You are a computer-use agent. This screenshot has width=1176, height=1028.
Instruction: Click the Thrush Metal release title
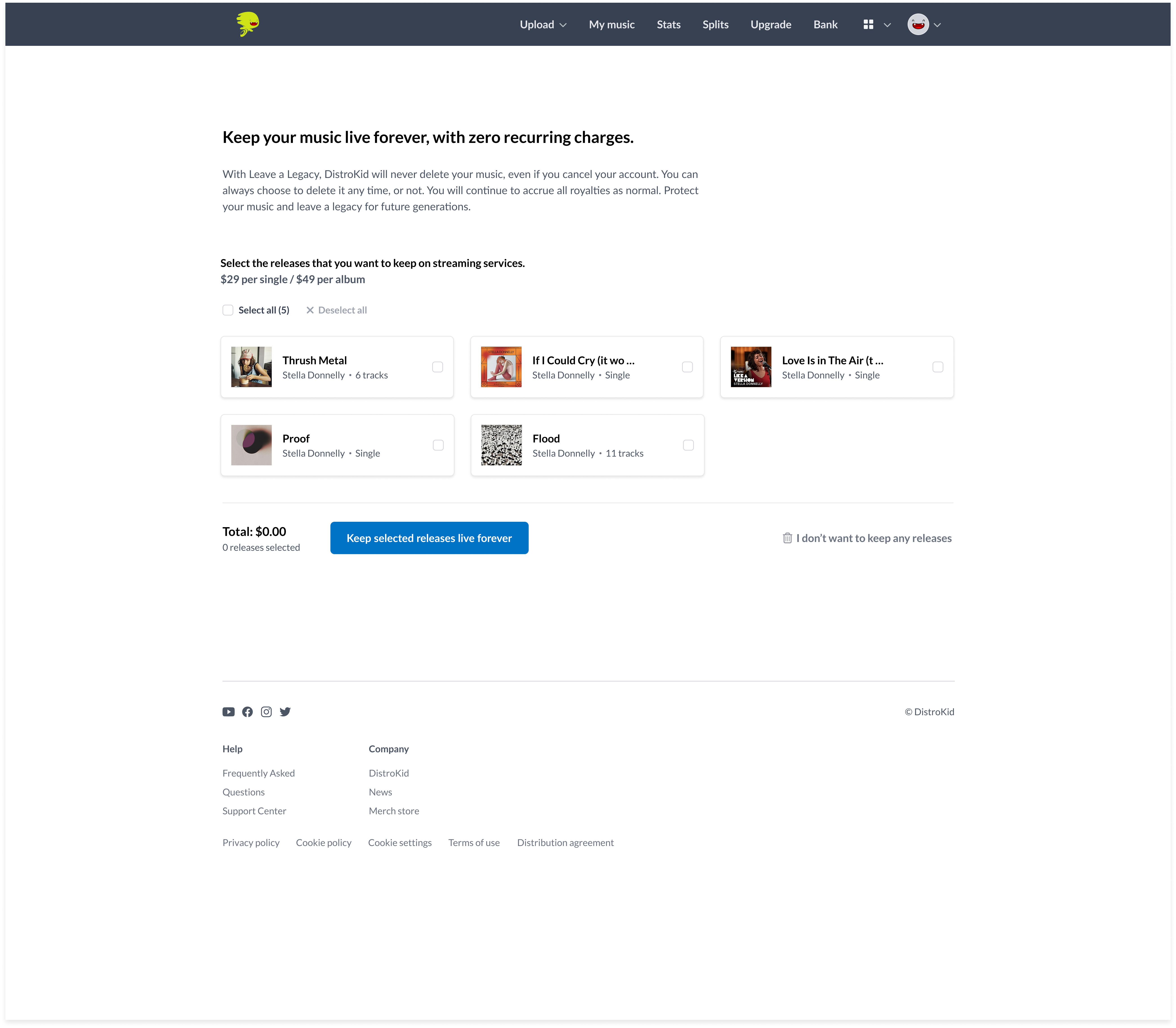(x=314, y=360)
